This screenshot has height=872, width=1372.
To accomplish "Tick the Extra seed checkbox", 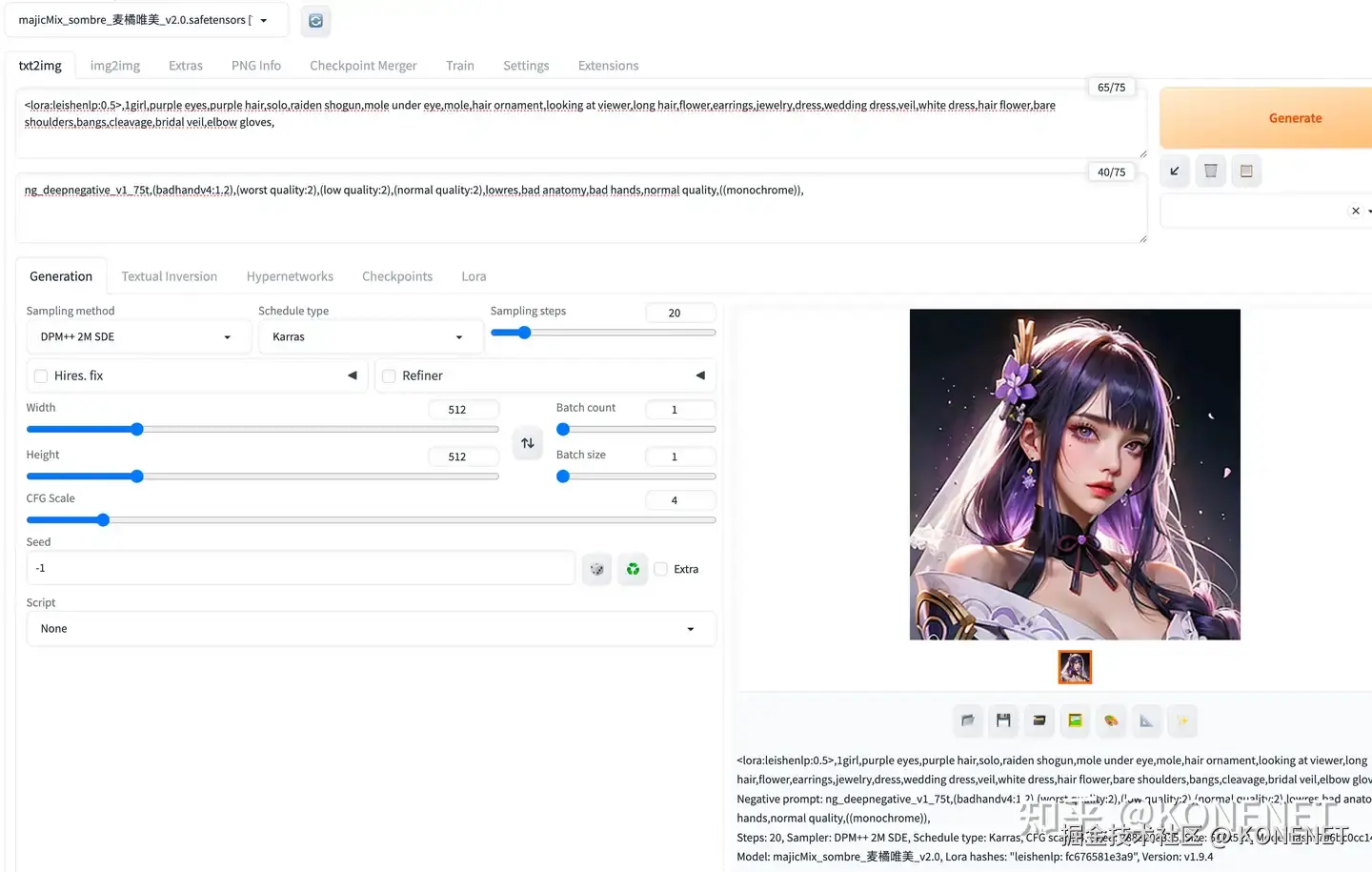I will 661,569.
